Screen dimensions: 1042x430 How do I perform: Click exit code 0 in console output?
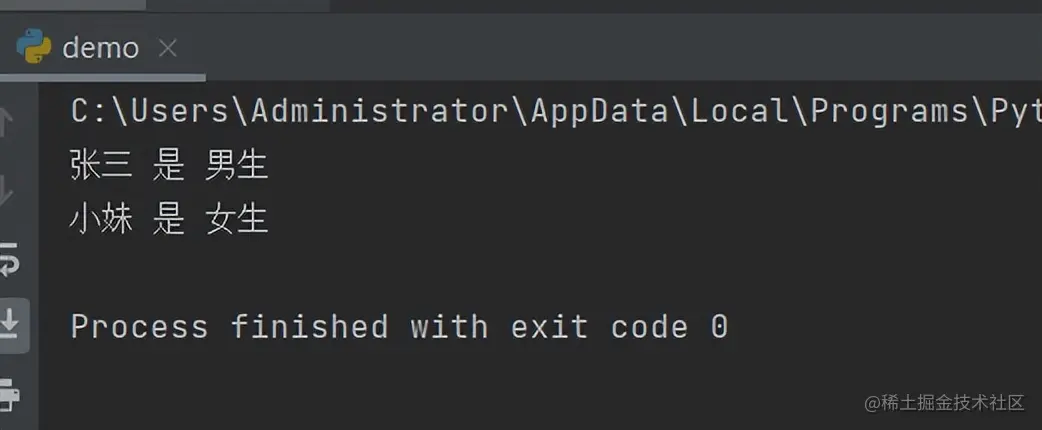(619, 327)
